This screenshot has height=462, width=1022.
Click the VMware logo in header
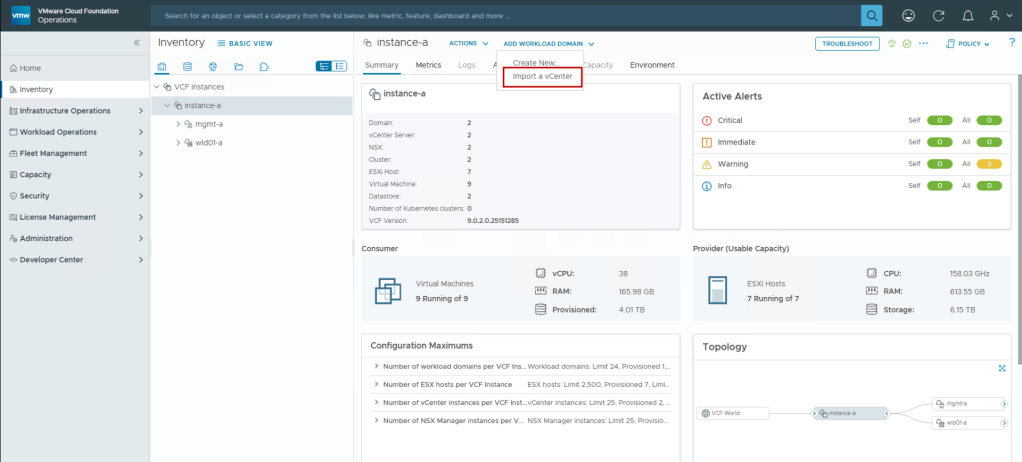21,16
